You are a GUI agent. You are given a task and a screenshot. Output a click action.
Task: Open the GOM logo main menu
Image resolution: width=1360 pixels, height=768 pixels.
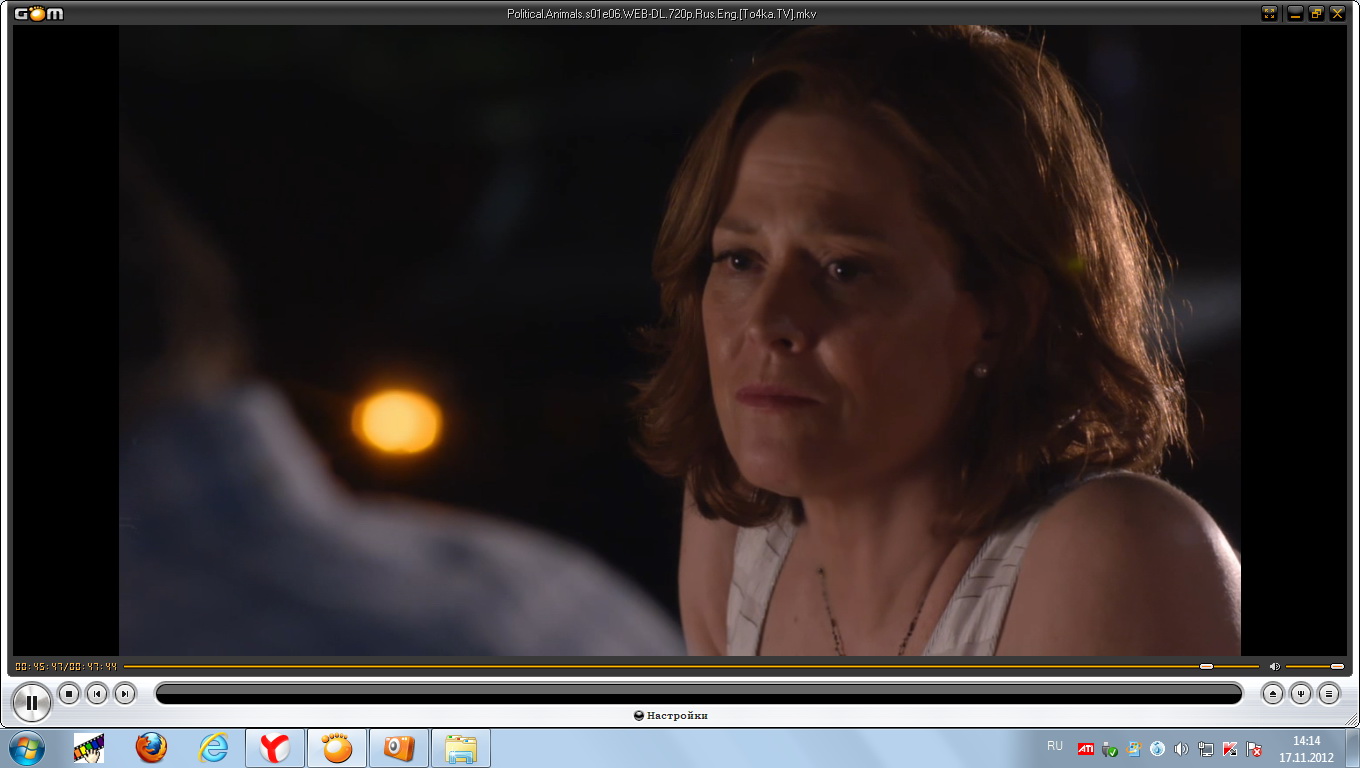point(38,13)
